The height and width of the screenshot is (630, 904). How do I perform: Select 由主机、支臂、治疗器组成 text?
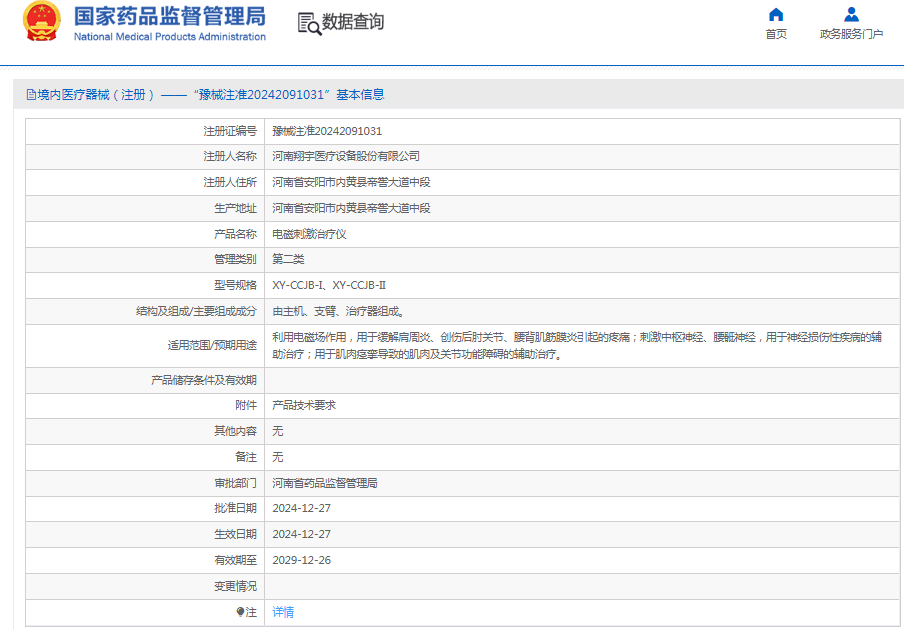coord(338,311)
